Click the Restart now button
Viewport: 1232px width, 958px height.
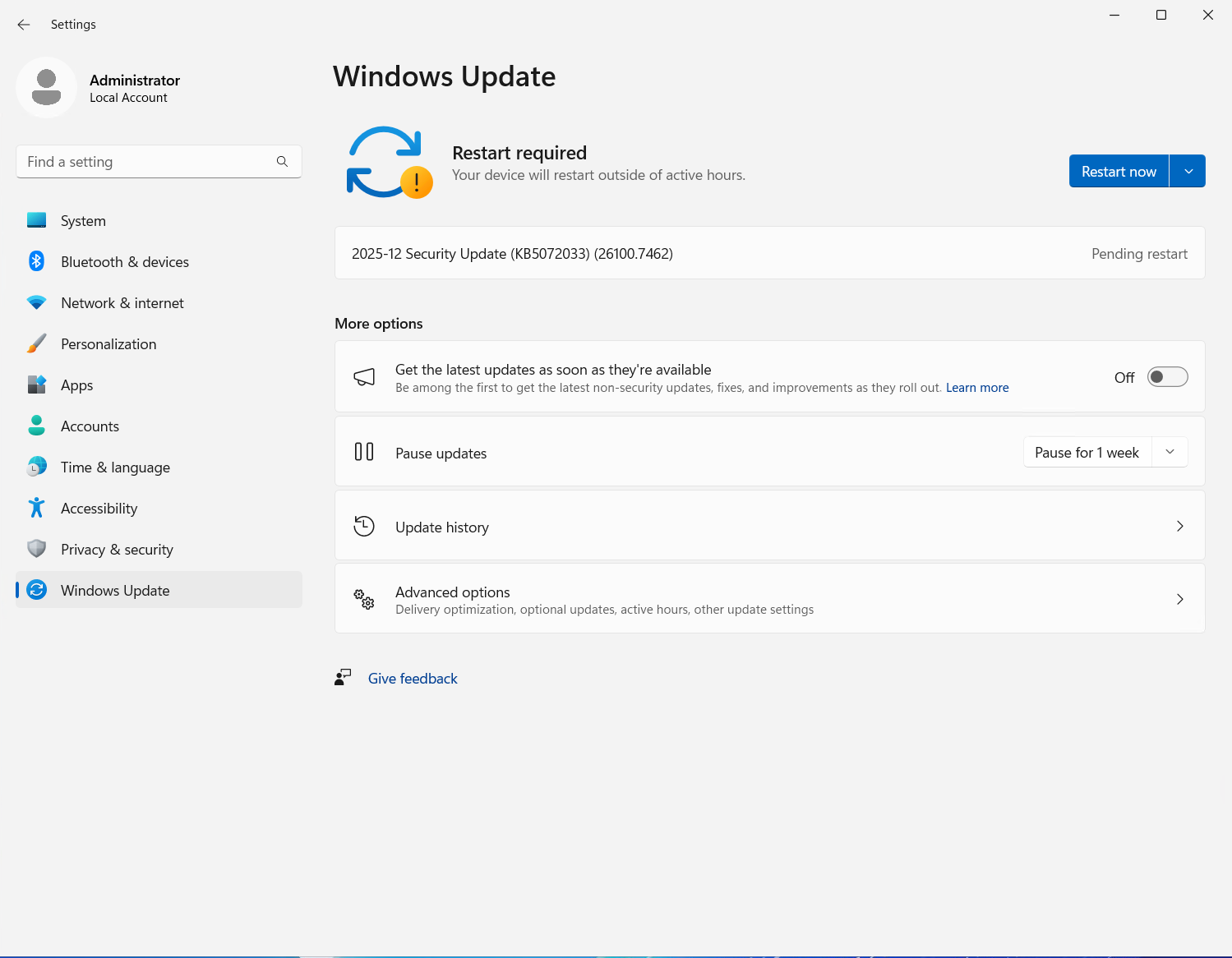[1119, 171]
